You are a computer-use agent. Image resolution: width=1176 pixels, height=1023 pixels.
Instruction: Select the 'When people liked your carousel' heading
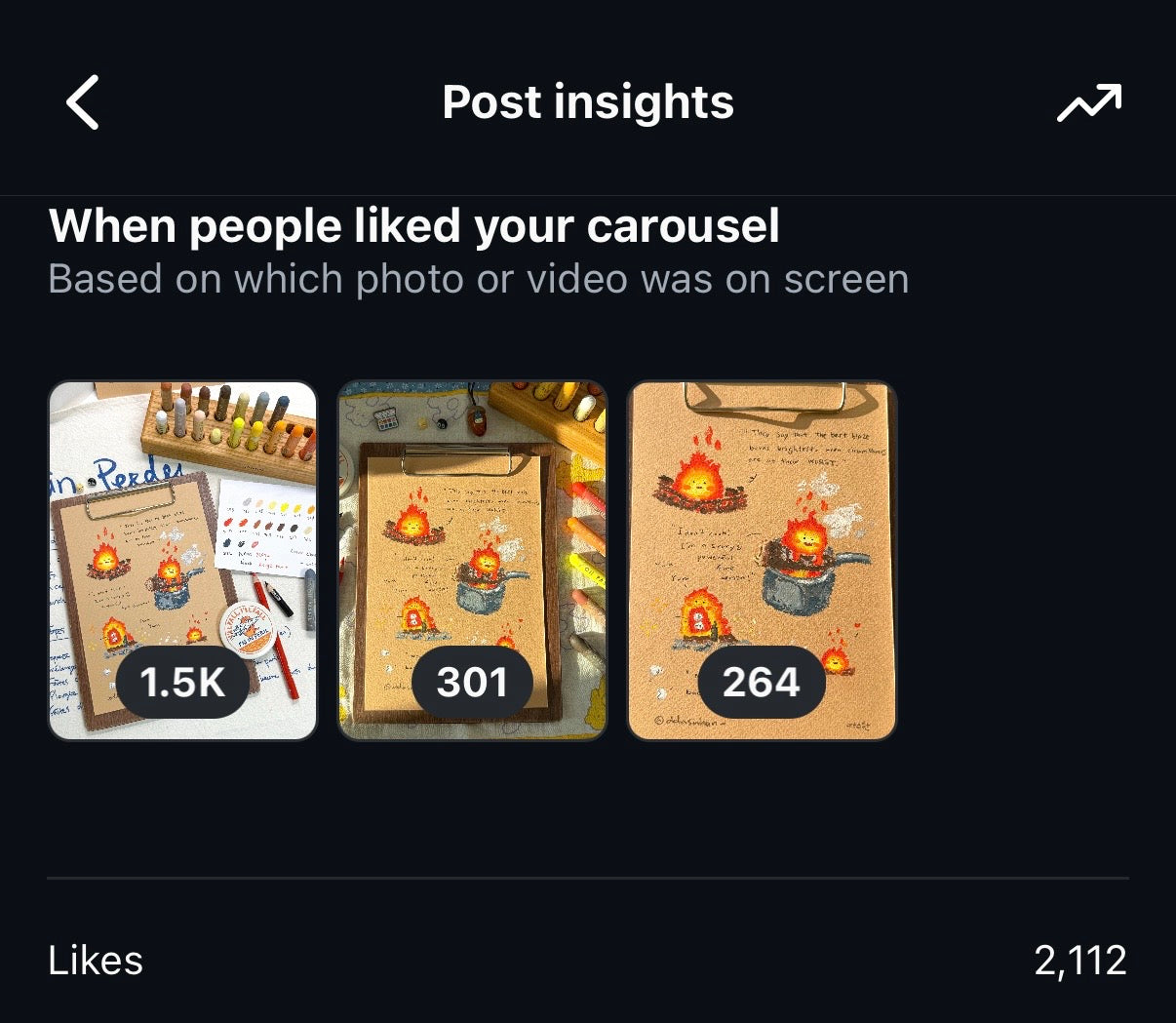tap(413, 226)
